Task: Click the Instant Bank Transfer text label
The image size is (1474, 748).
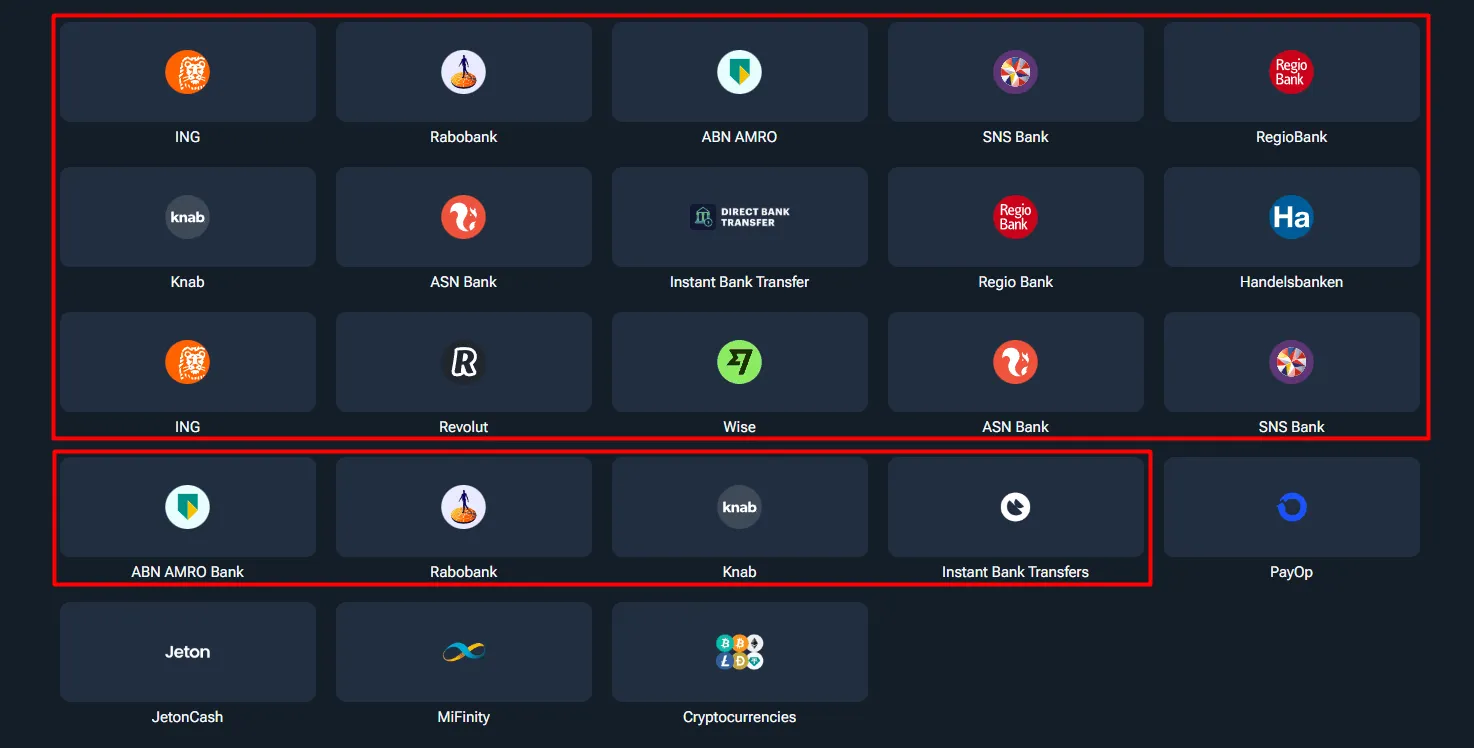Action: (x=739, y=282)
